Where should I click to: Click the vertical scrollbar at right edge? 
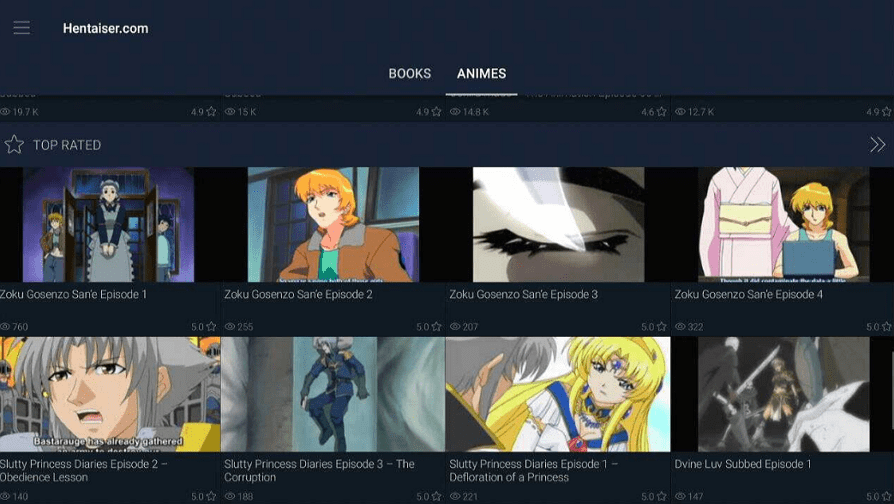click(892, 391)
